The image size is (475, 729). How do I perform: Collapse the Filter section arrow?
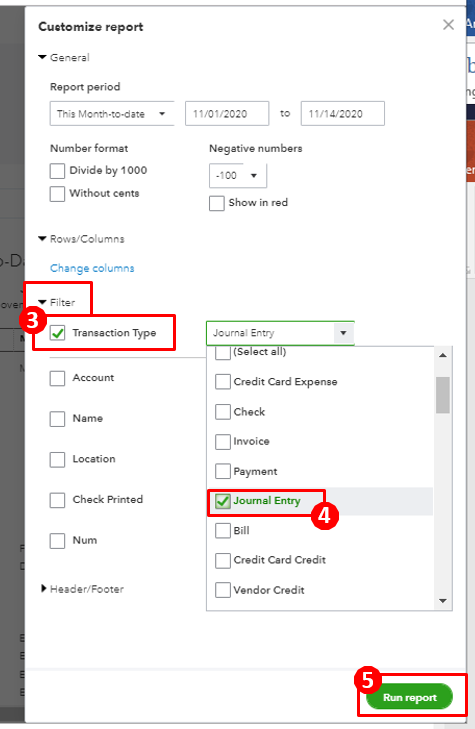[x=42, y=302]
